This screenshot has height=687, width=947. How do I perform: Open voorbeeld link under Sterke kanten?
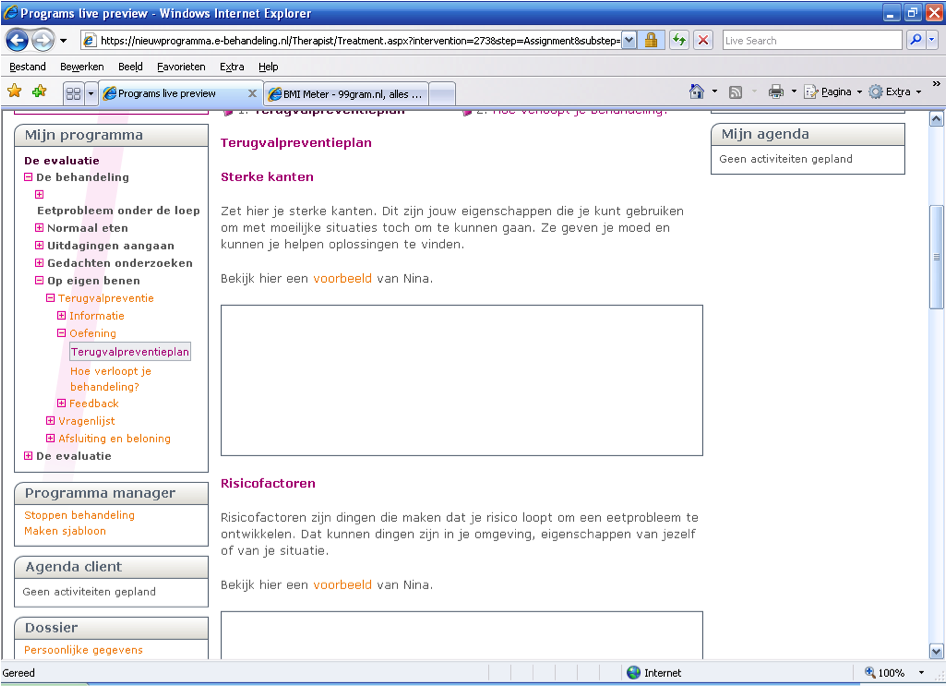click(342, 278)
